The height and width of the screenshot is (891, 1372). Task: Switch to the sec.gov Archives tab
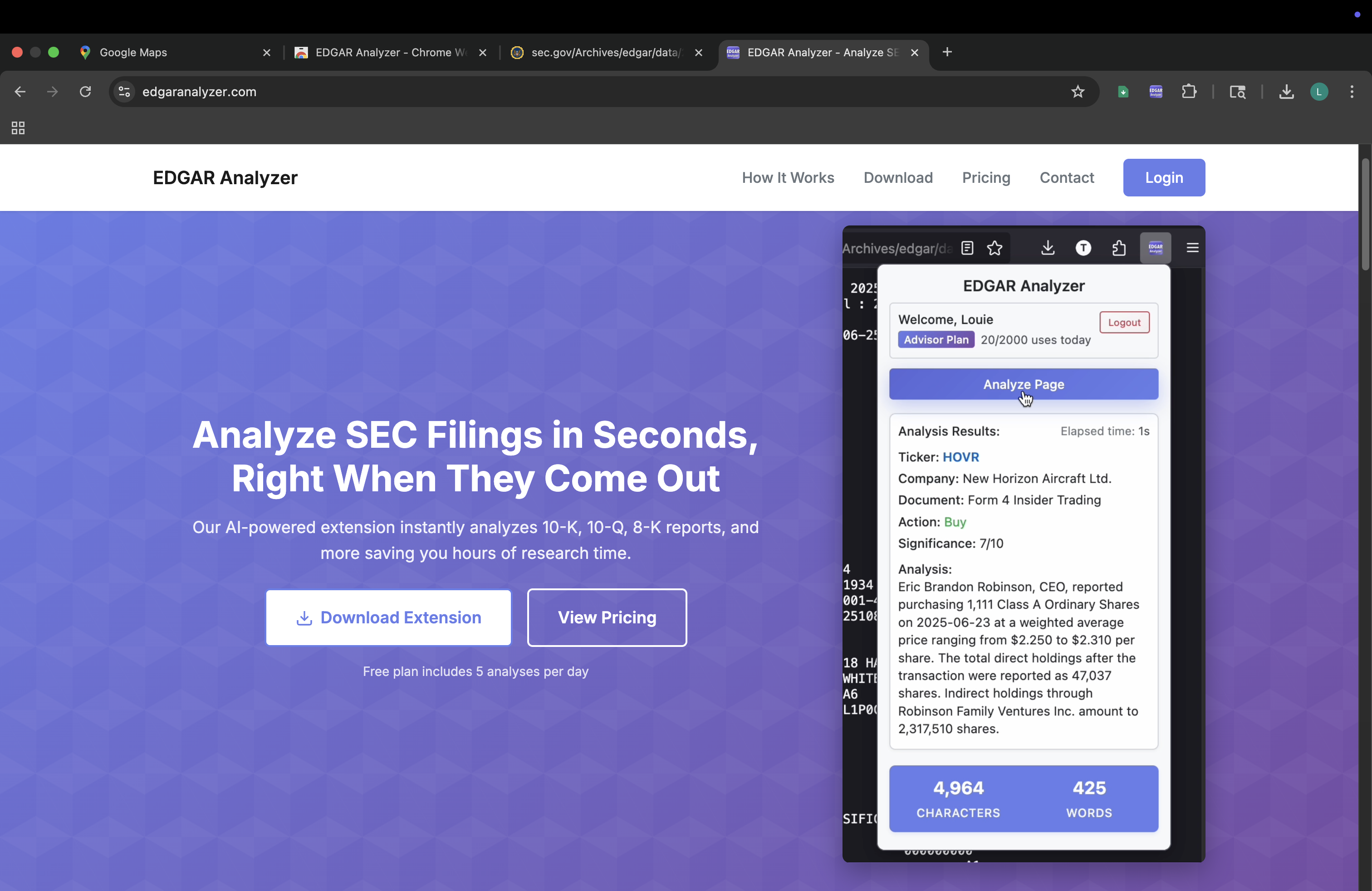607,53
